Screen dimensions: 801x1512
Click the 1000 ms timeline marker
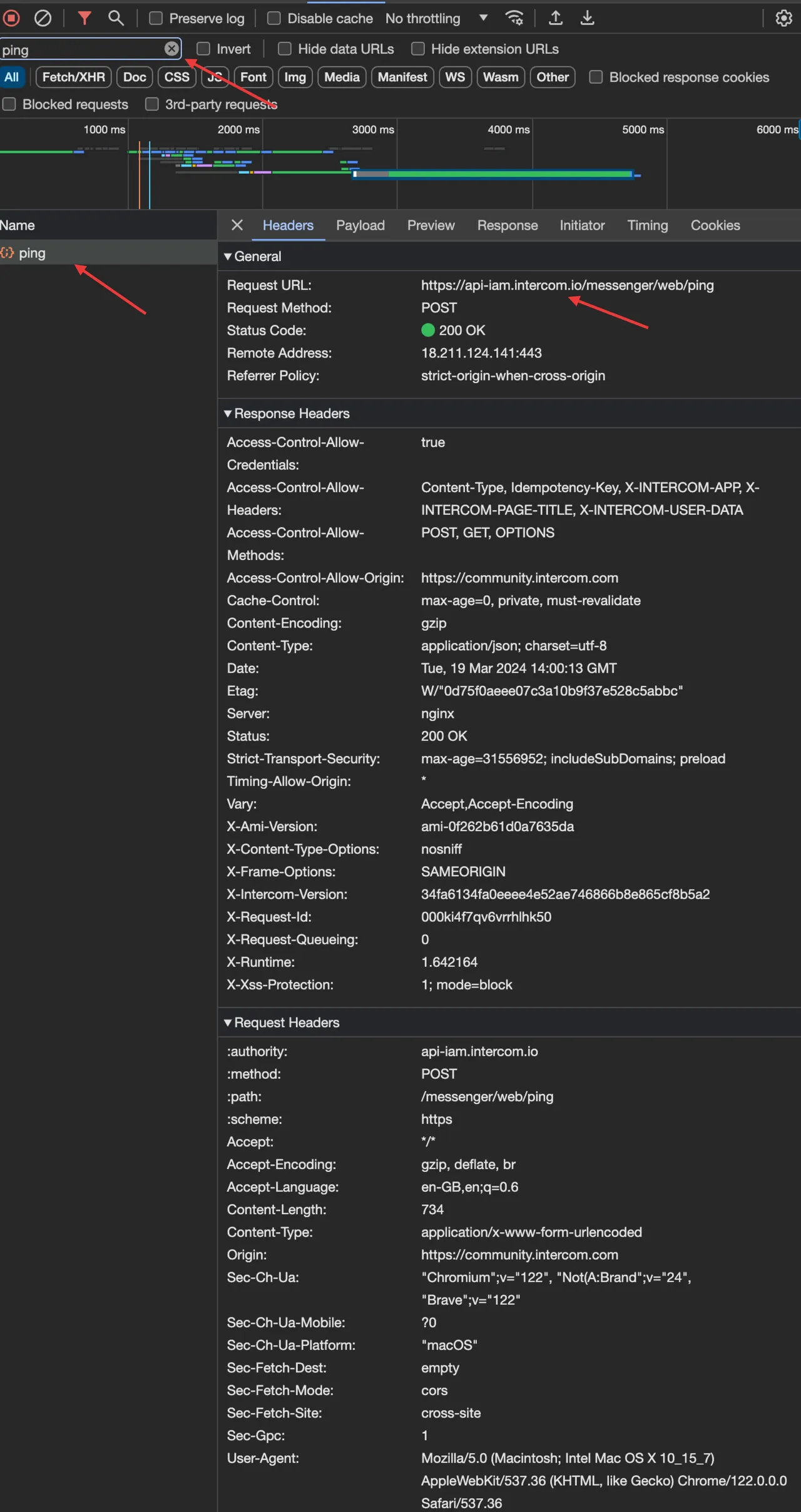pos(105,130)
